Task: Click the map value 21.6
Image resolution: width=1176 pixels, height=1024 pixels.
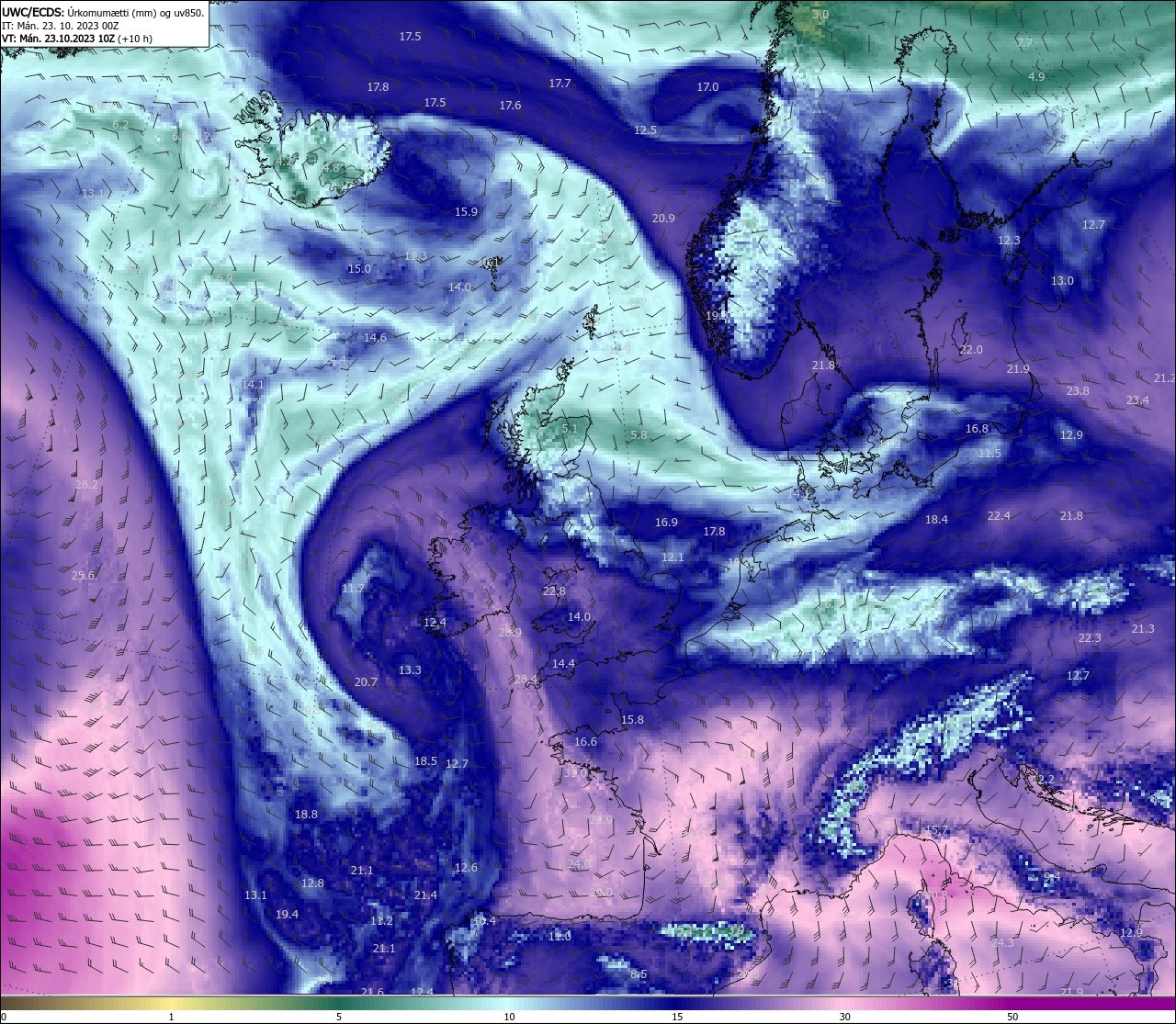Action: [x=372, y=993]
